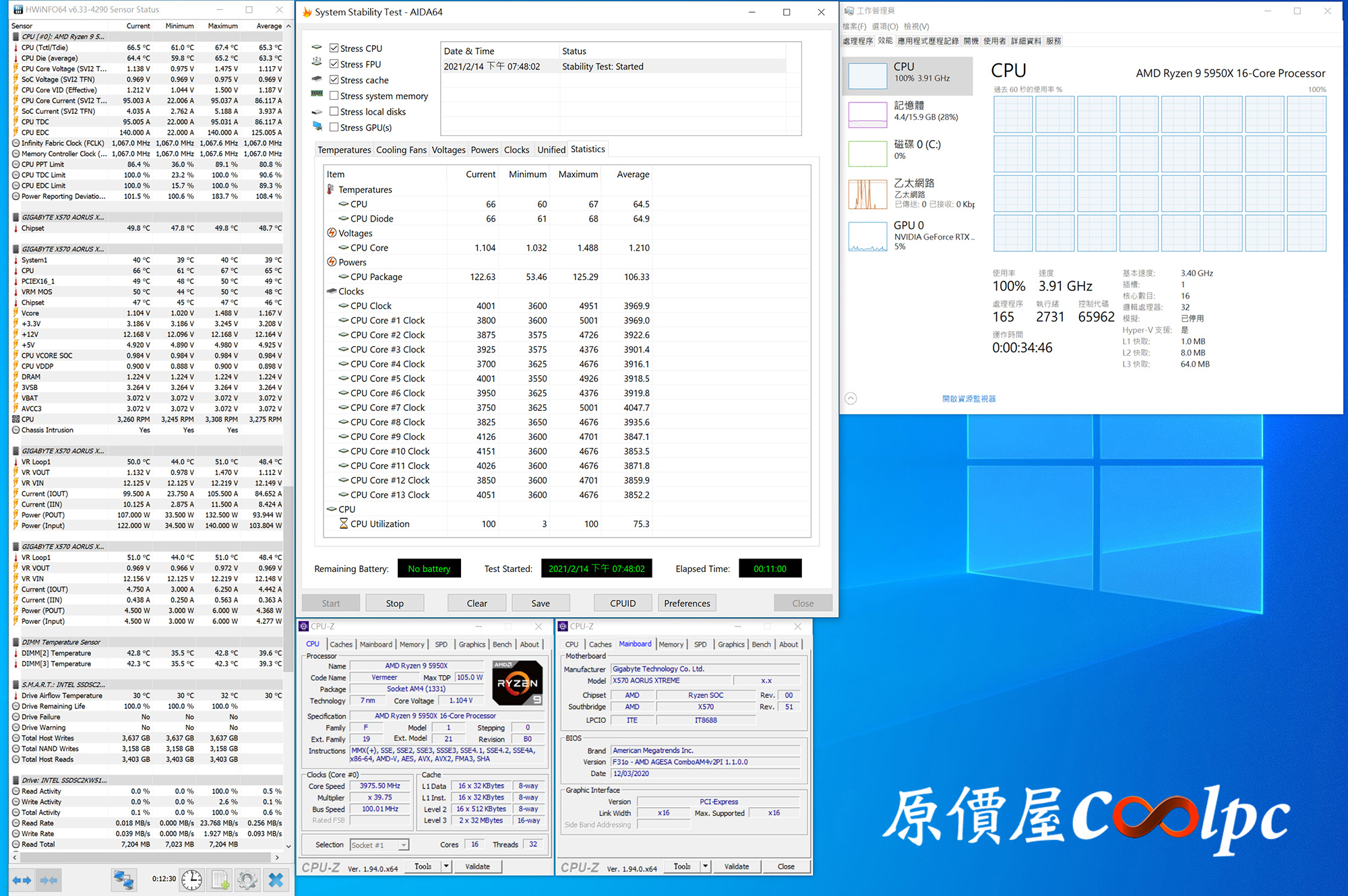Enable Stress system memory checkbox
The image size is (1348, 896).
(334, 96)
